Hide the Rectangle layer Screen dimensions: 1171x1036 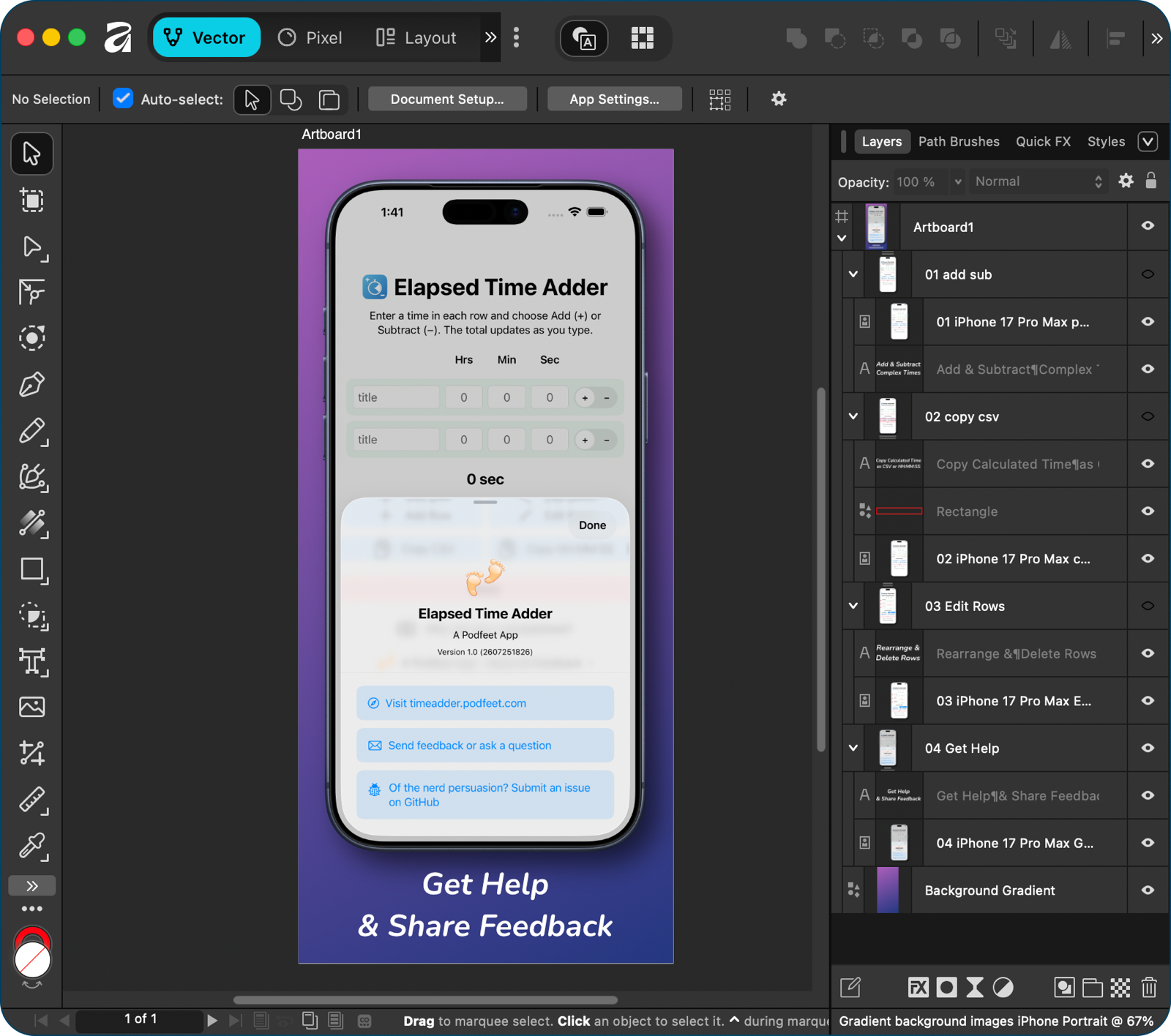pyautogui.click(x=1148, y=511)
